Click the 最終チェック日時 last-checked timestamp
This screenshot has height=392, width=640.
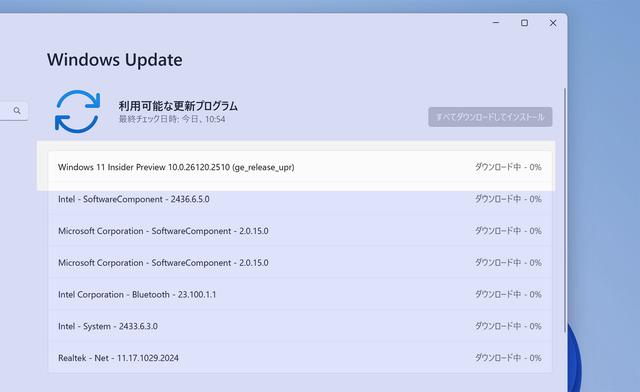[x=172, y=119]
